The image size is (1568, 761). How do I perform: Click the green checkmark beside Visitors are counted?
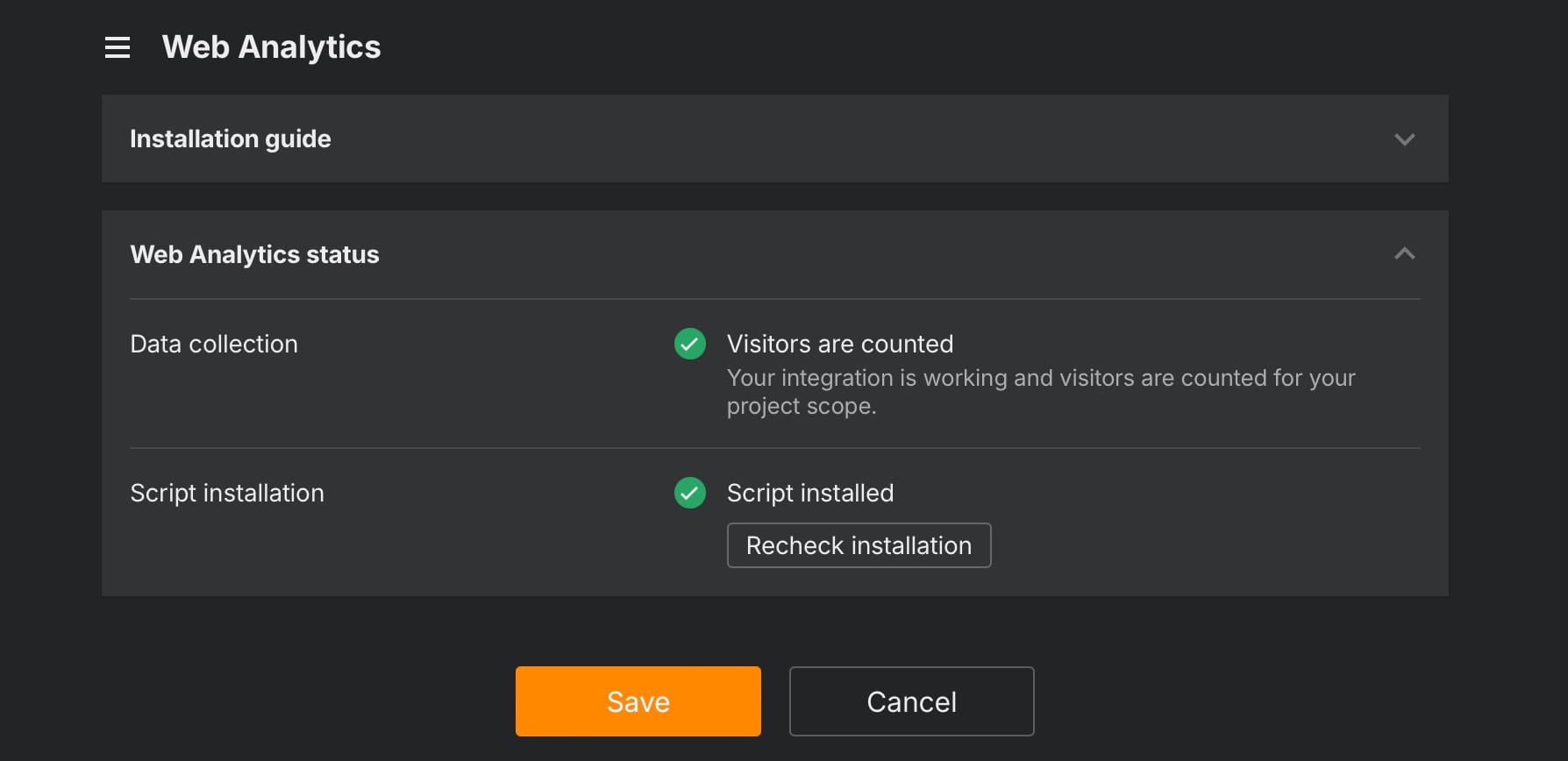[x=690, y=344]
